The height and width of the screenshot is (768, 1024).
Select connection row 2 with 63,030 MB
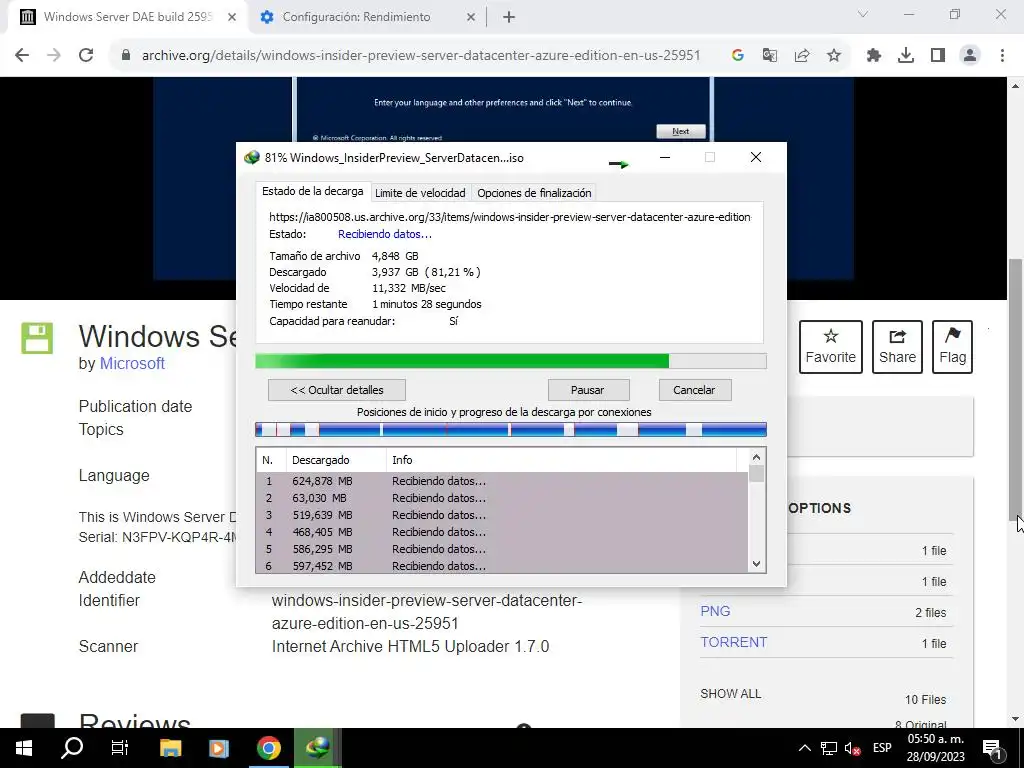502,498
